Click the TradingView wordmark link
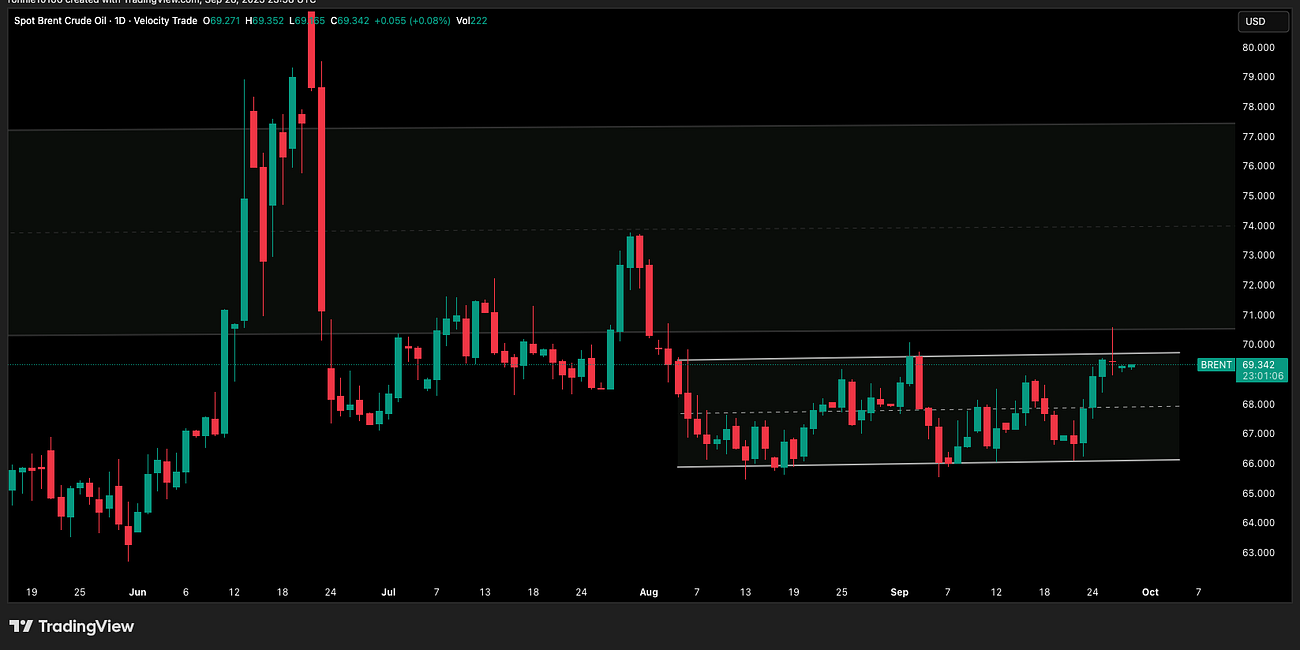 coord(88,627)
